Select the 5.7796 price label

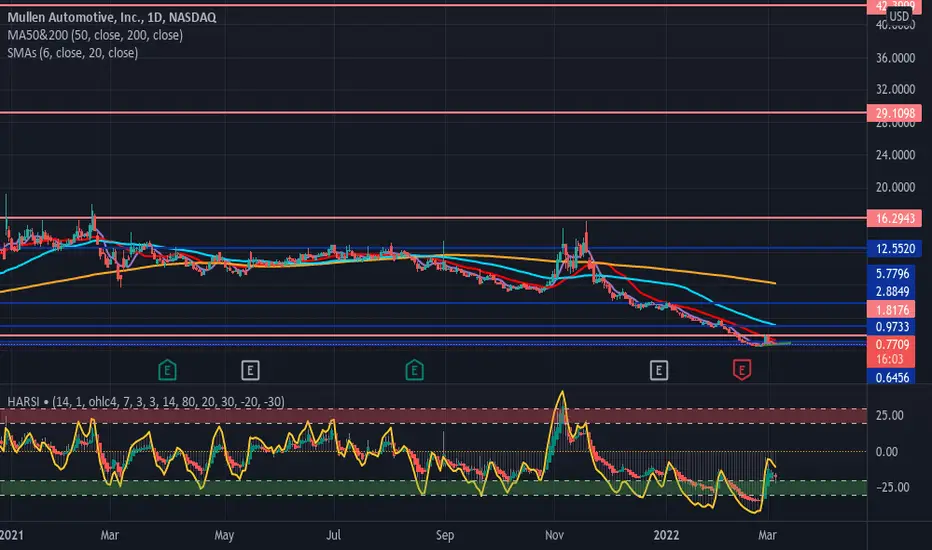pos(892,274)
